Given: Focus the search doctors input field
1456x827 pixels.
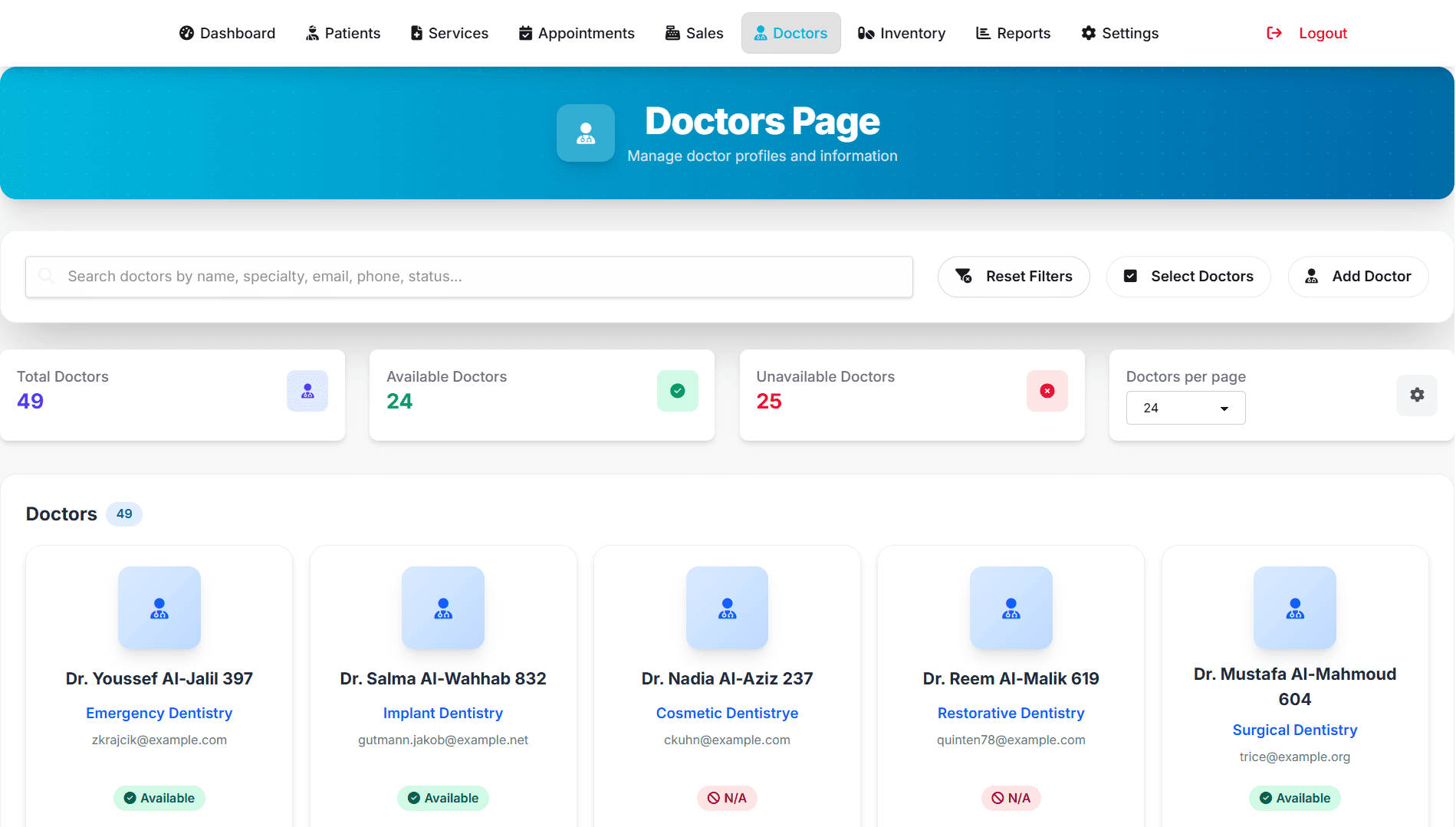Looking at the screenshot, I should [x=469, y=276].
